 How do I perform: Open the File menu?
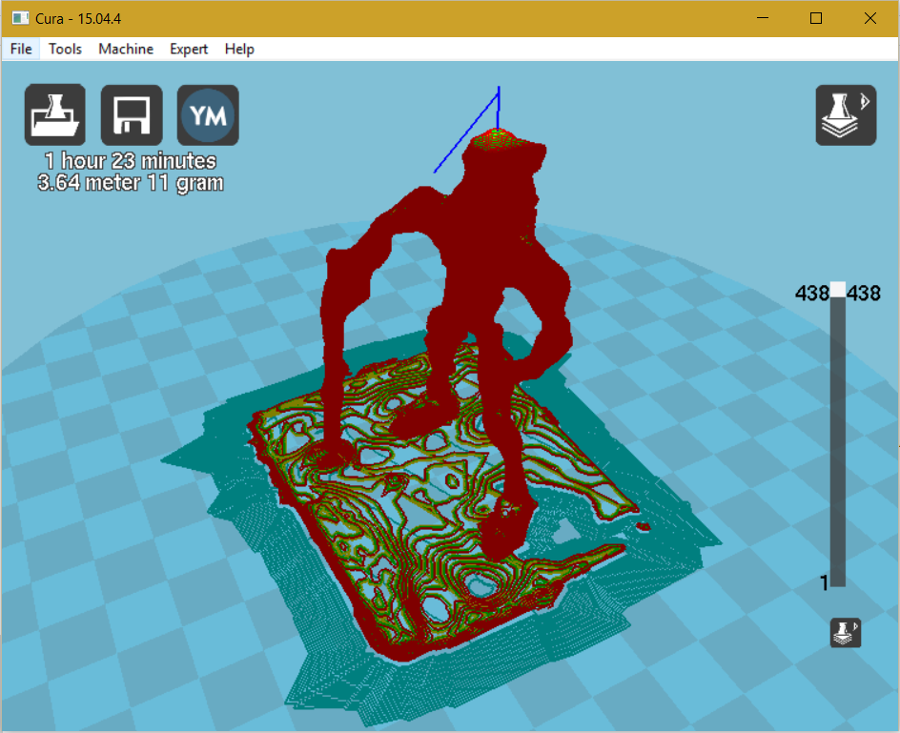pyautogui.click(x=21, y=49)
